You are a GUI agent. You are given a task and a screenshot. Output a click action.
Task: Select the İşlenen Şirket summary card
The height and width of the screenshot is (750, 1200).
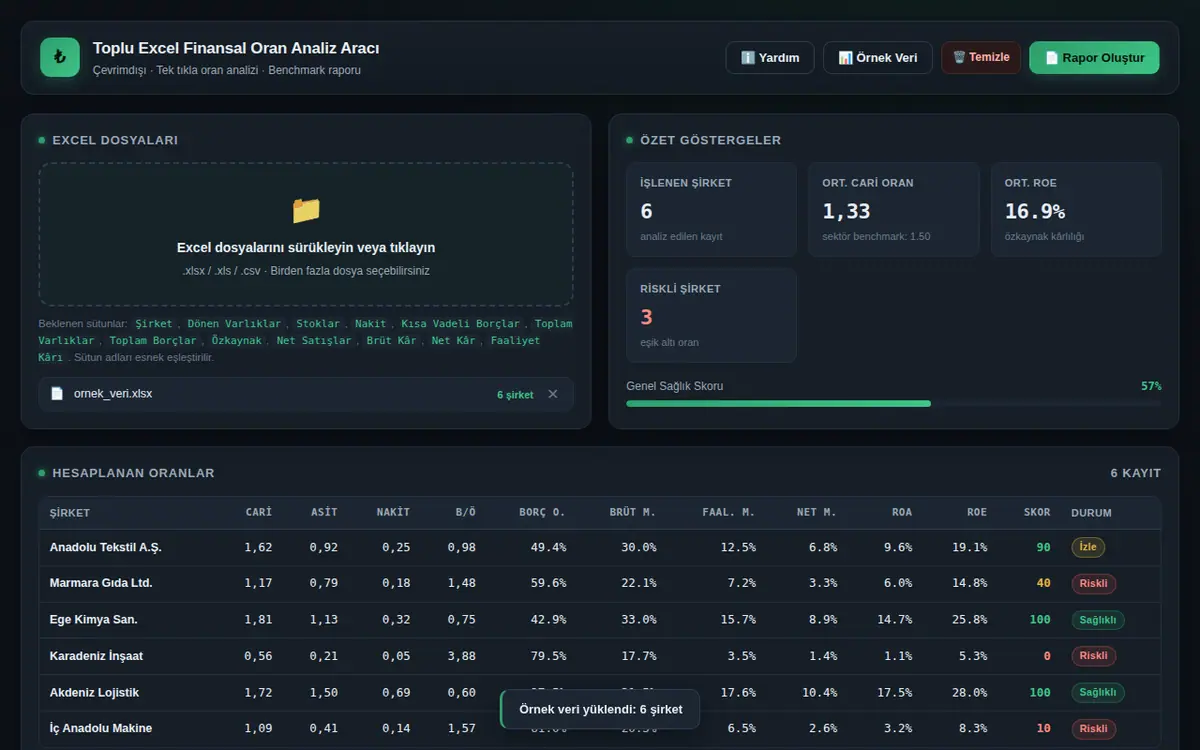(x=711, y=210)
